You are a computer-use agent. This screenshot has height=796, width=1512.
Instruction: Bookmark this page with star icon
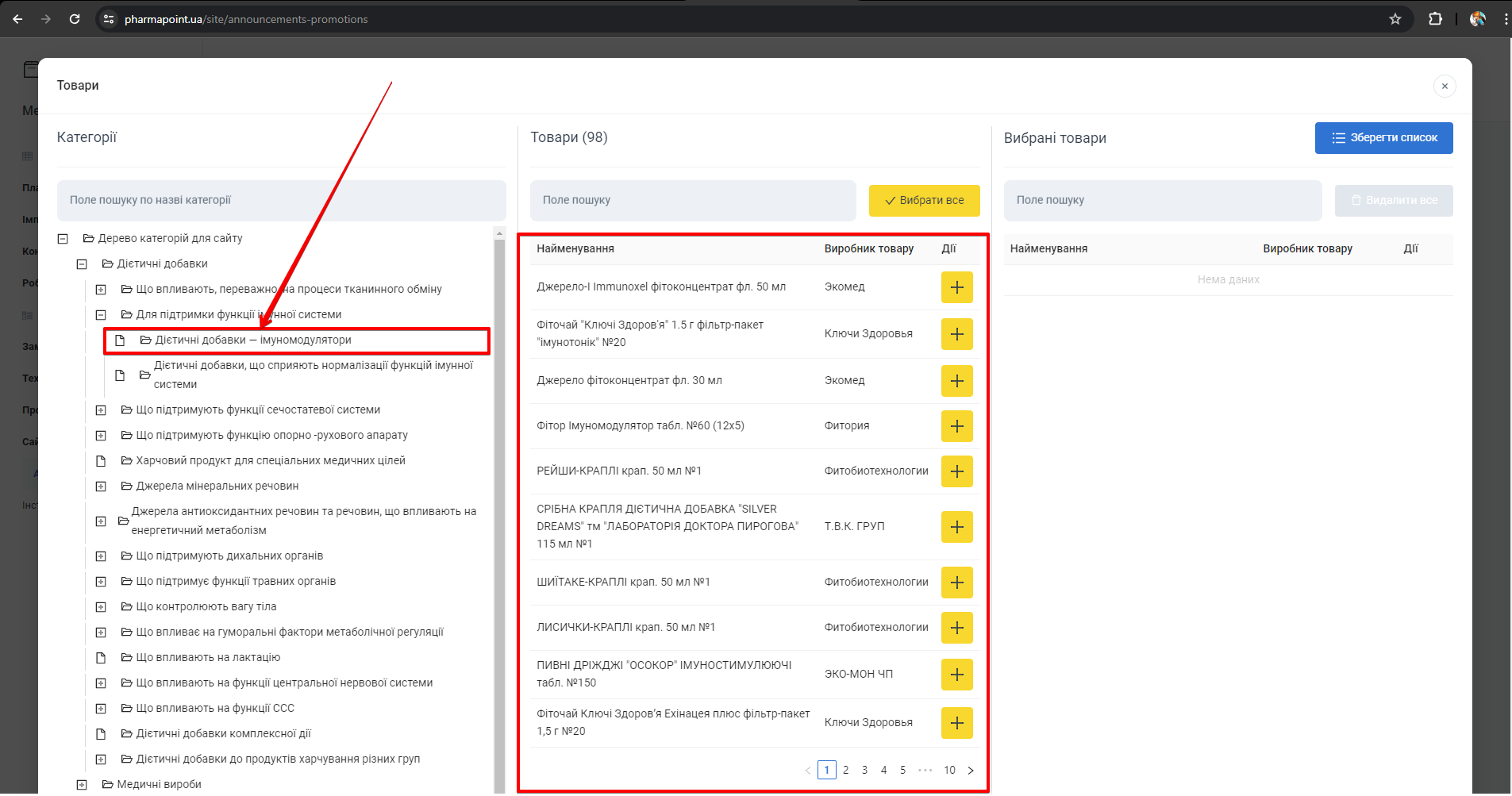pos(1395,19)
